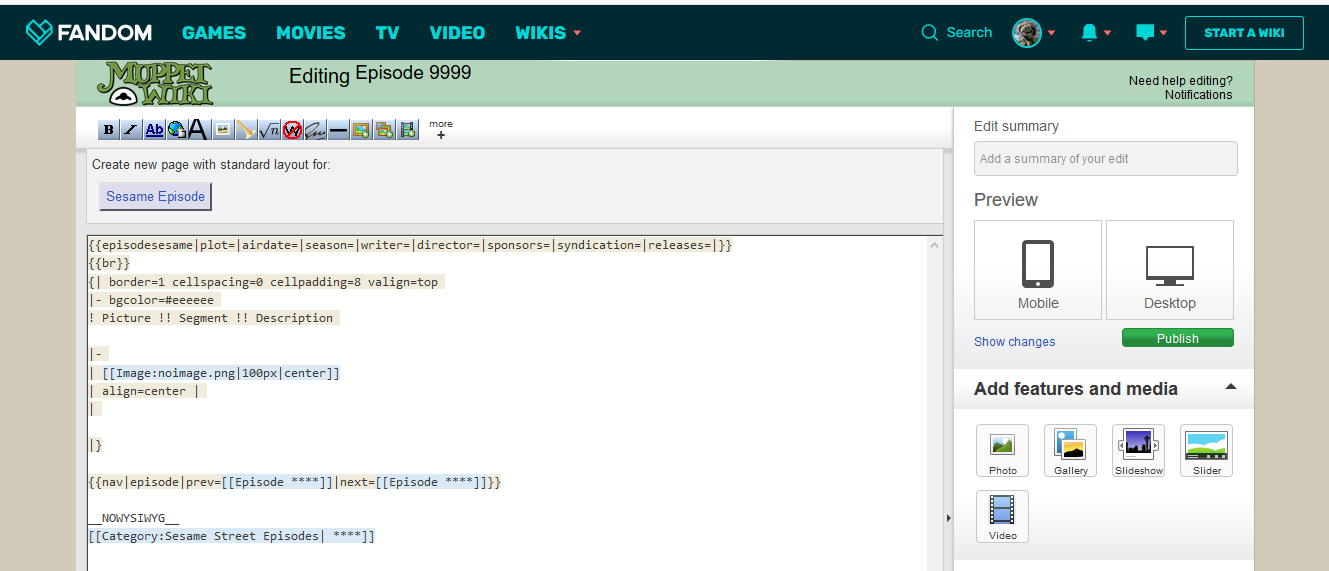Viewport: 1329px width, 571px height.
Task: Collapse the right side panel arrow
Action: tap(948, 517)
